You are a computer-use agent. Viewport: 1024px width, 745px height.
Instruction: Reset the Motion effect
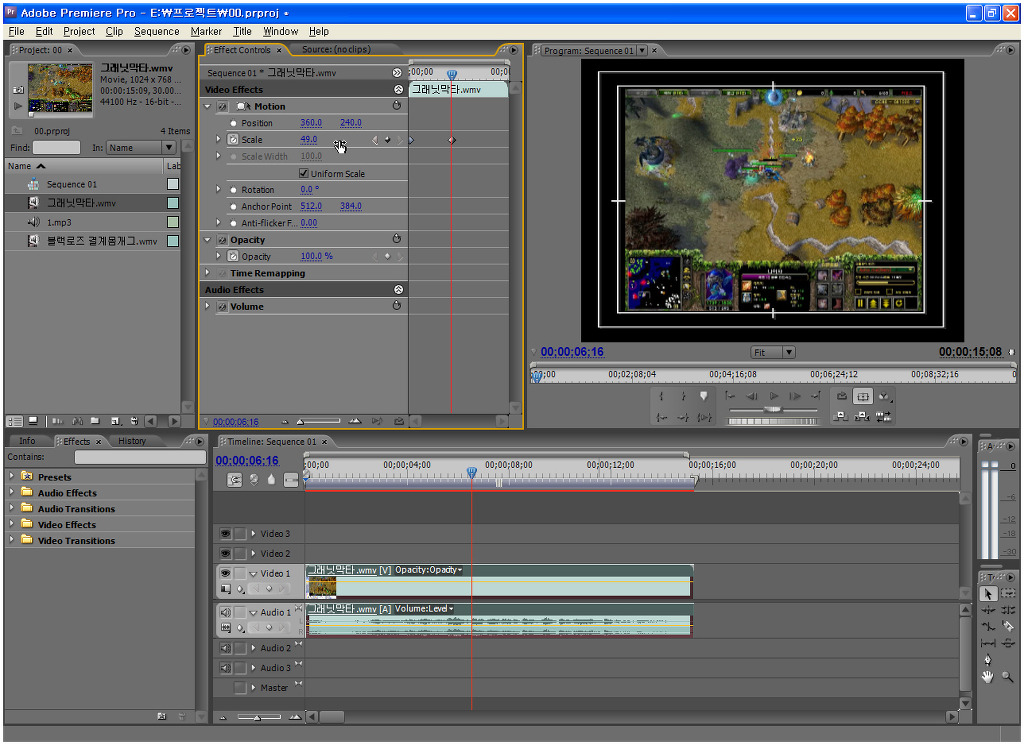[x=397, y=106]
